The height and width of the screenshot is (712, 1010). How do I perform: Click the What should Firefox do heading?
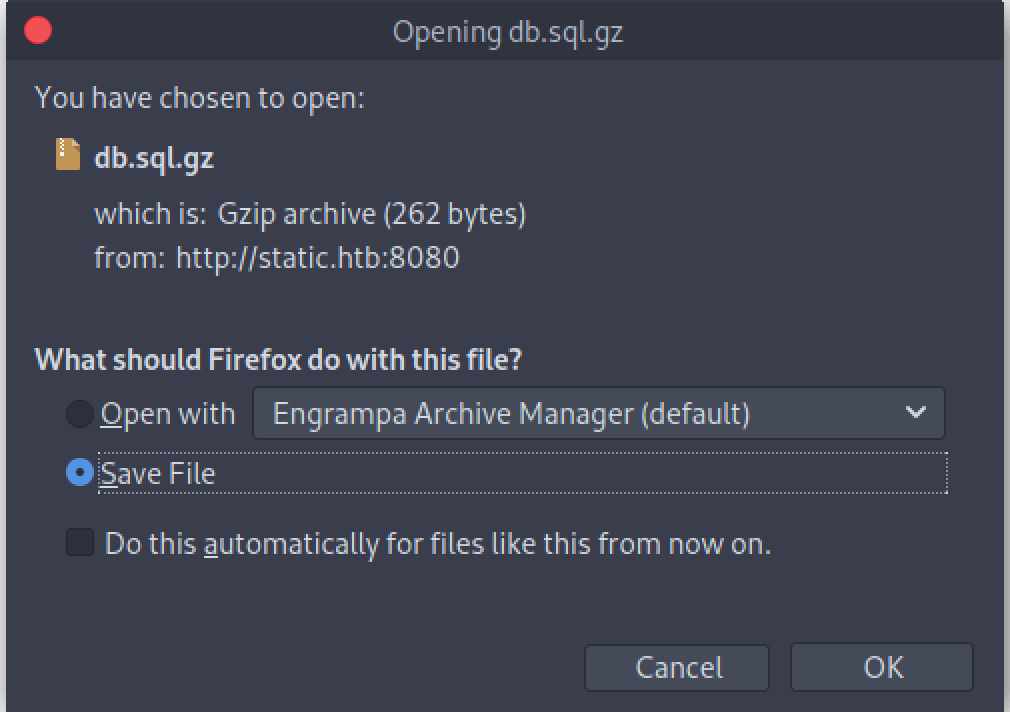[x=278, y=359]
